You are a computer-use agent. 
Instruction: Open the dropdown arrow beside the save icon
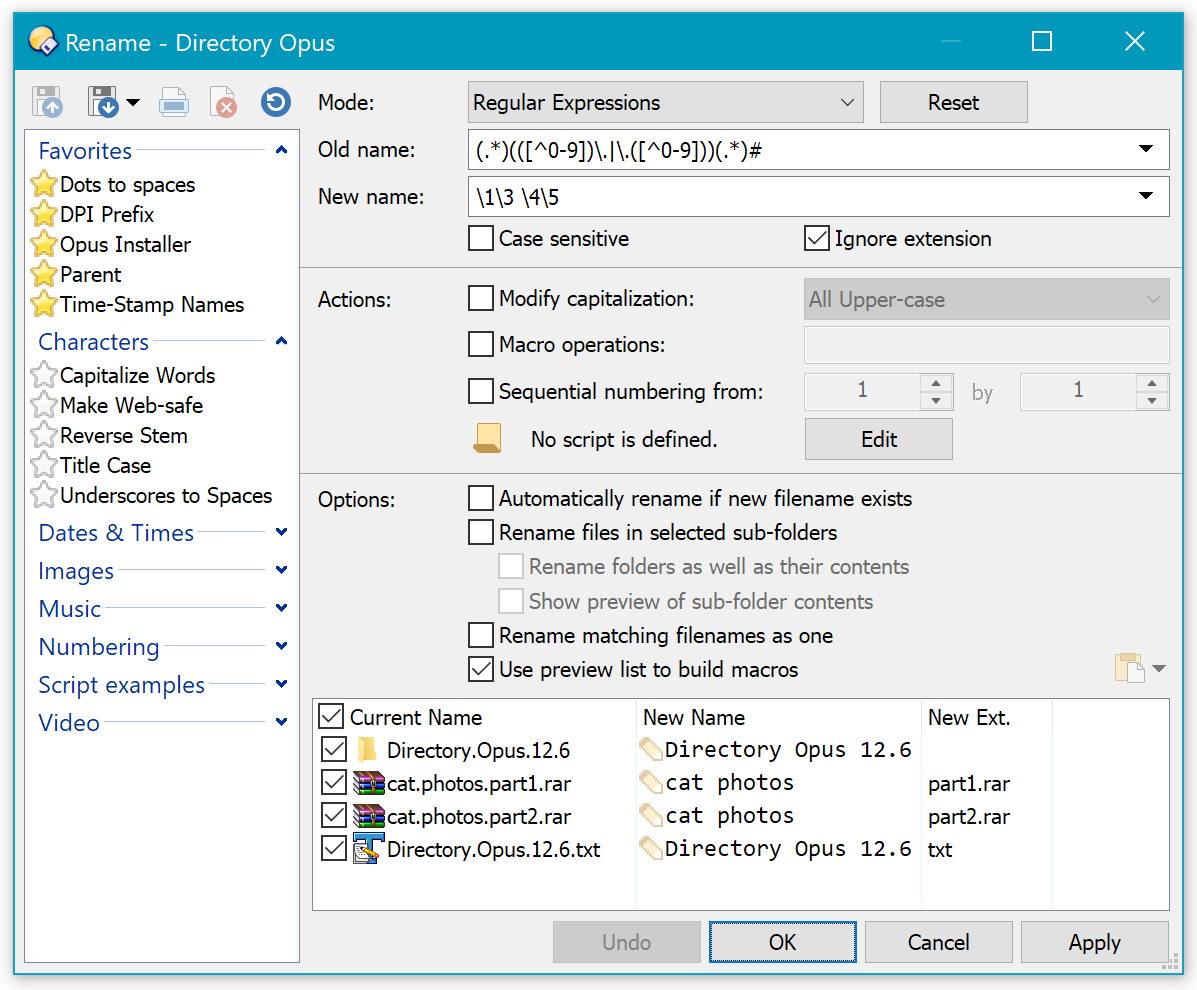(x=133, y=102)
